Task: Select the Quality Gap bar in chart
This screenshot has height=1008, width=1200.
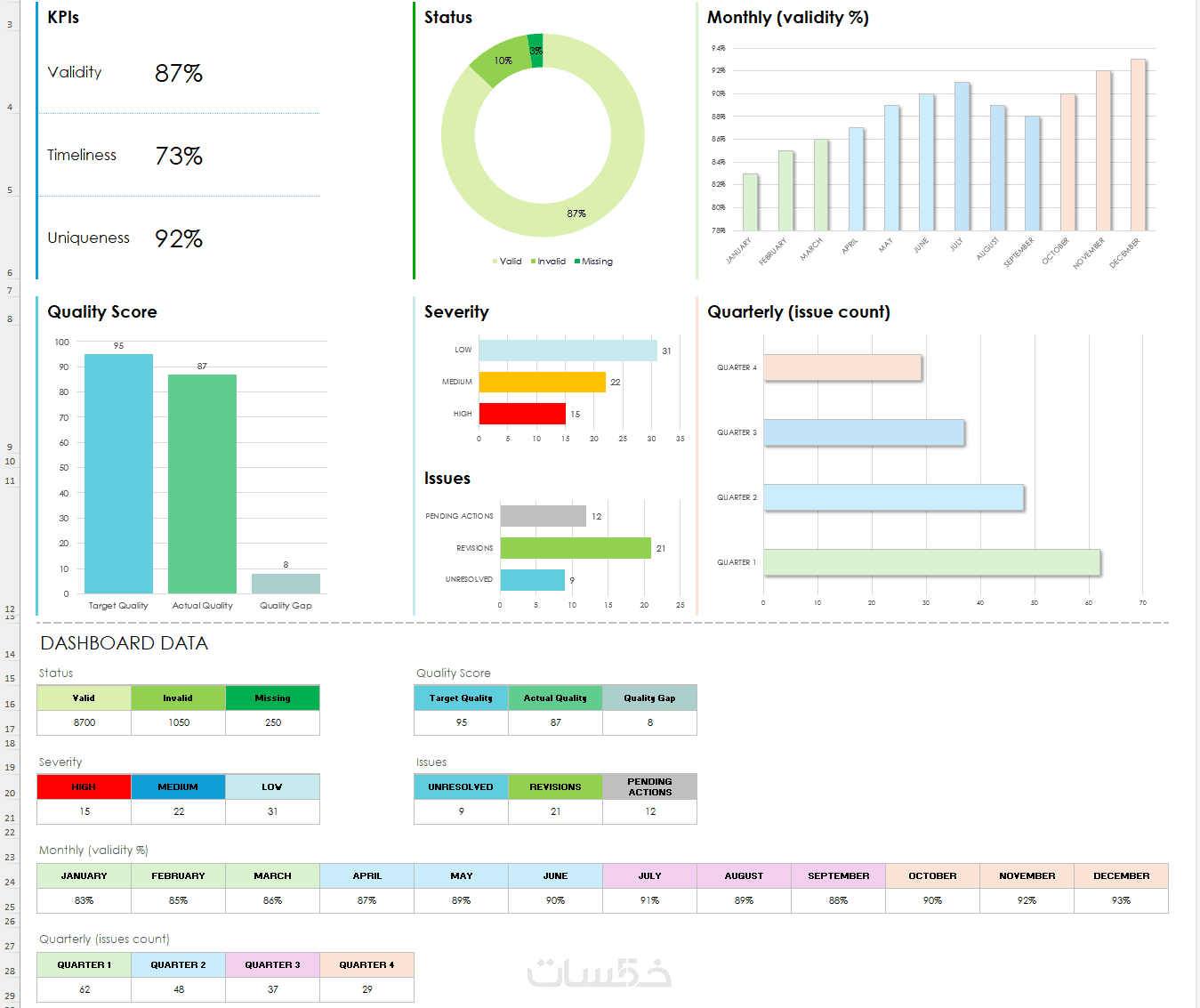Action: pos(286,584)
